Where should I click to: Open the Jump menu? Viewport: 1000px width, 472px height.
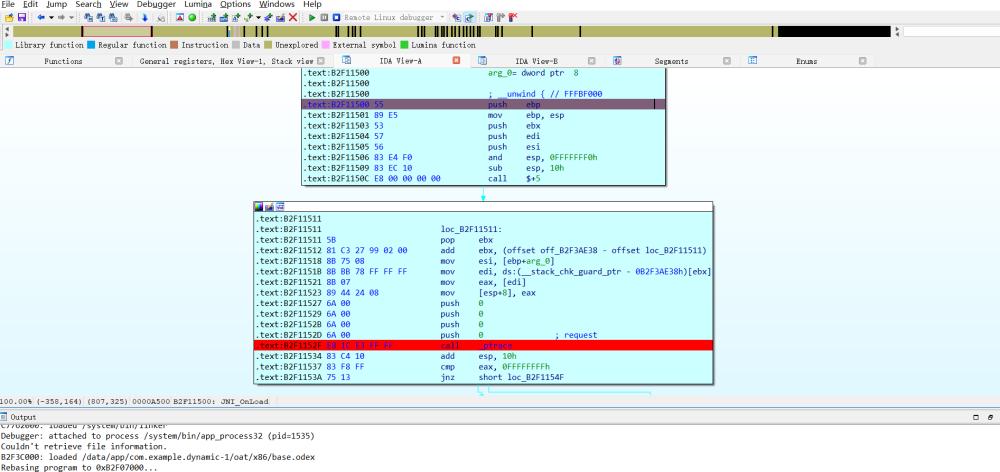pos(56,4)
